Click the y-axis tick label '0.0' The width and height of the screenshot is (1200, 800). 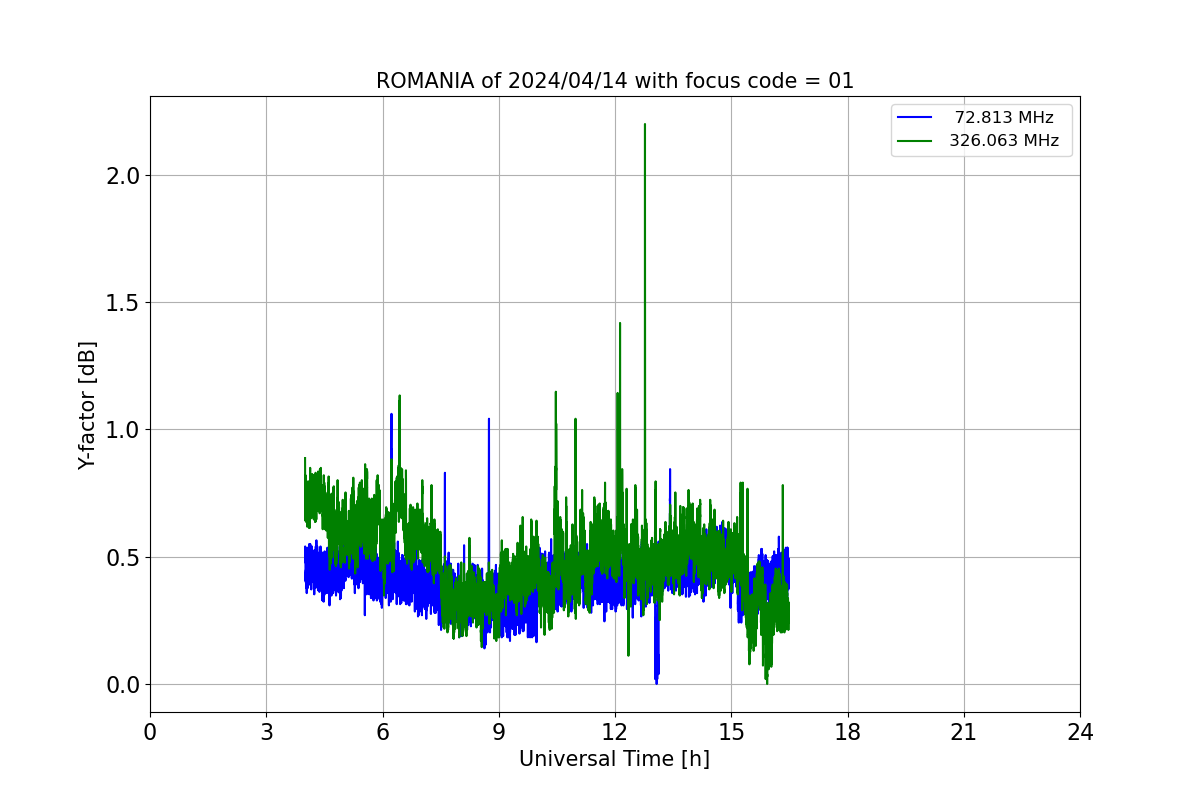coord(123,685)
